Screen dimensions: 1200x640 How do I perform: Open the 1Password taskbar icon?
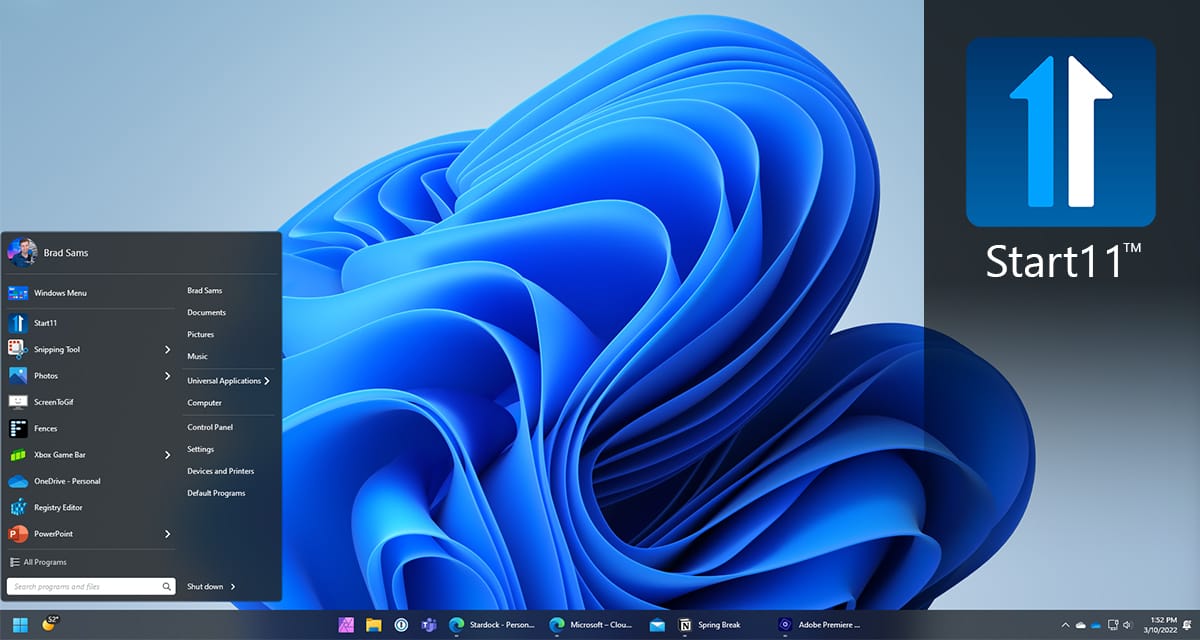pyautogui.click(x=401, y=624)
